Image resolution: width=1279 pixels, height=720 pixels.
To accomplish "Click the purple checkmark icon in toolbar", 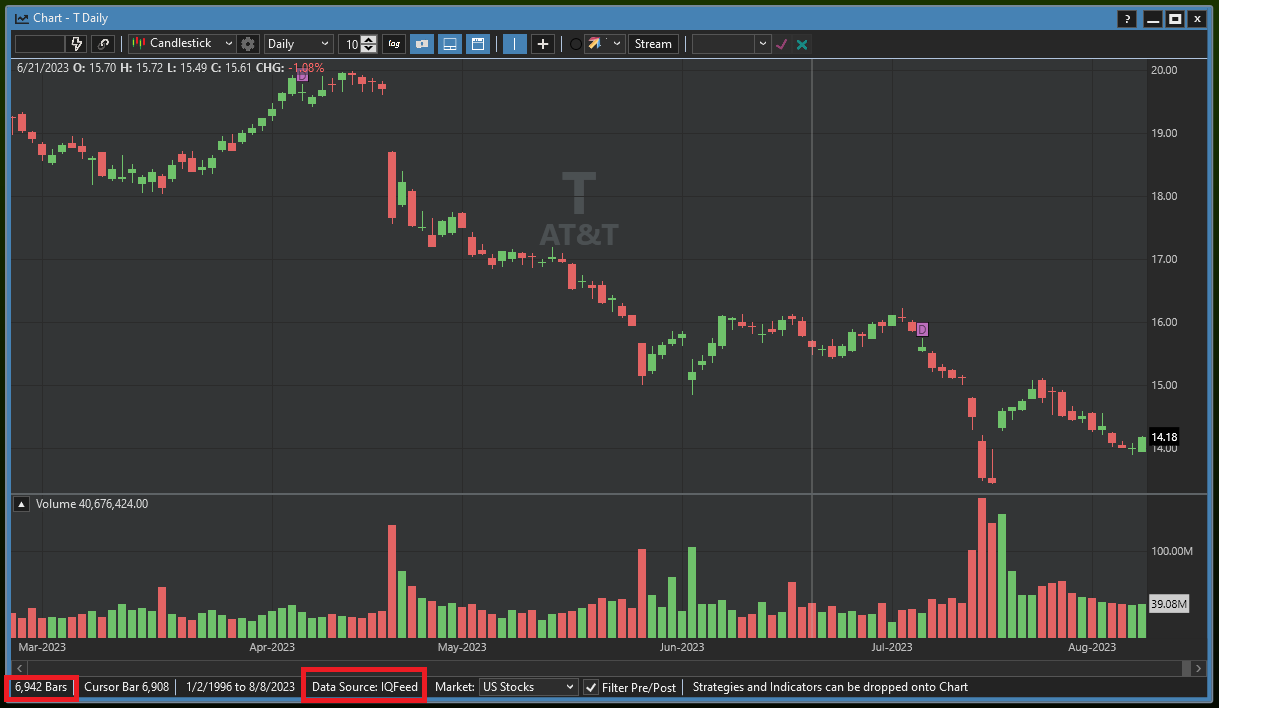I will pyautogui.click(x=782, y=44).
